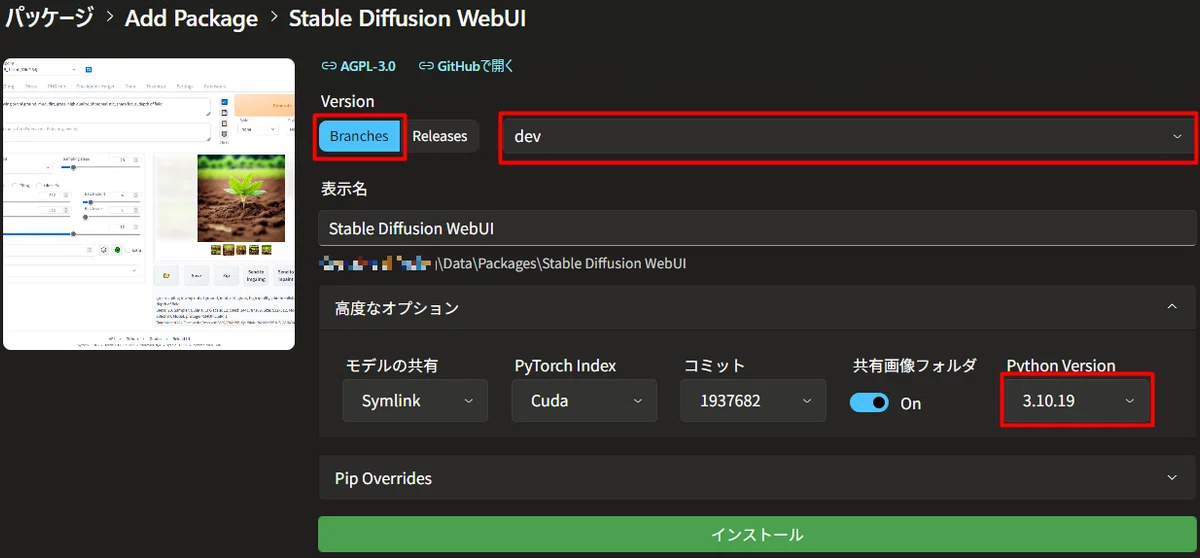Expand the Pip Overrides section
1200x558 pixels.
(757, 478)
